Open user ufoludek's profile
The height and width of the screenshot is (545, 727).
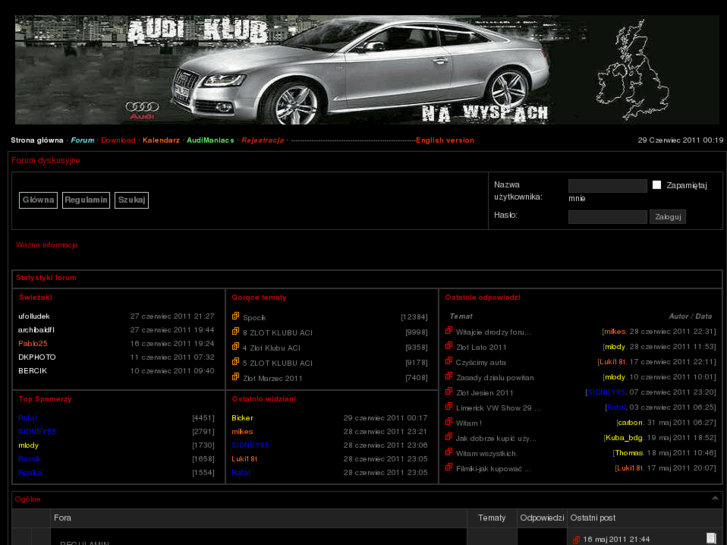click(34, 316)
